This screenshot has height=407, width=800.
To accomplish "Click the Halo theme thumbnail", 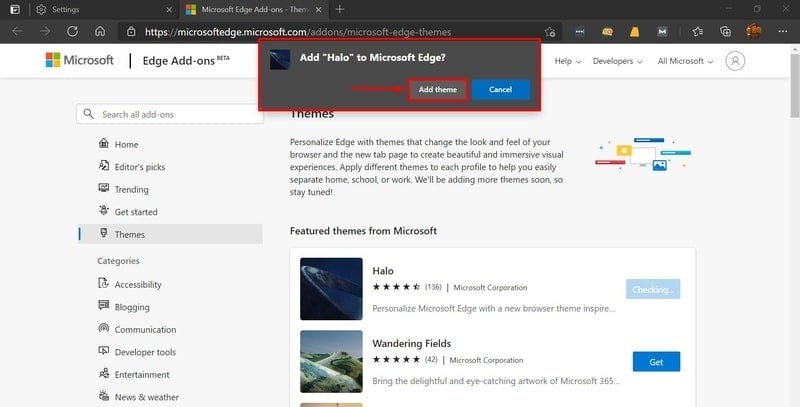I will coord(331,289).
